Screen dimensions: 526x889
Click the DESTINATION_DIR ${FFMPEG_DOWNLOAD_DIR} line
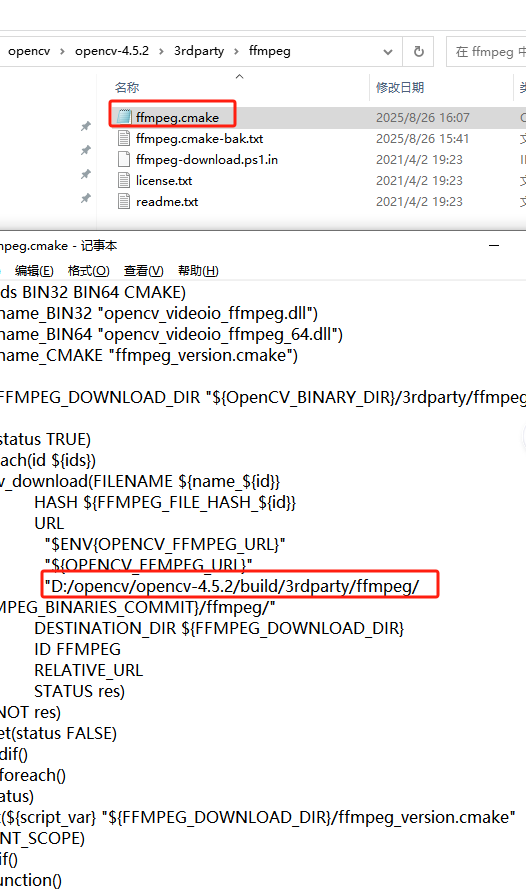coord(219,628)
